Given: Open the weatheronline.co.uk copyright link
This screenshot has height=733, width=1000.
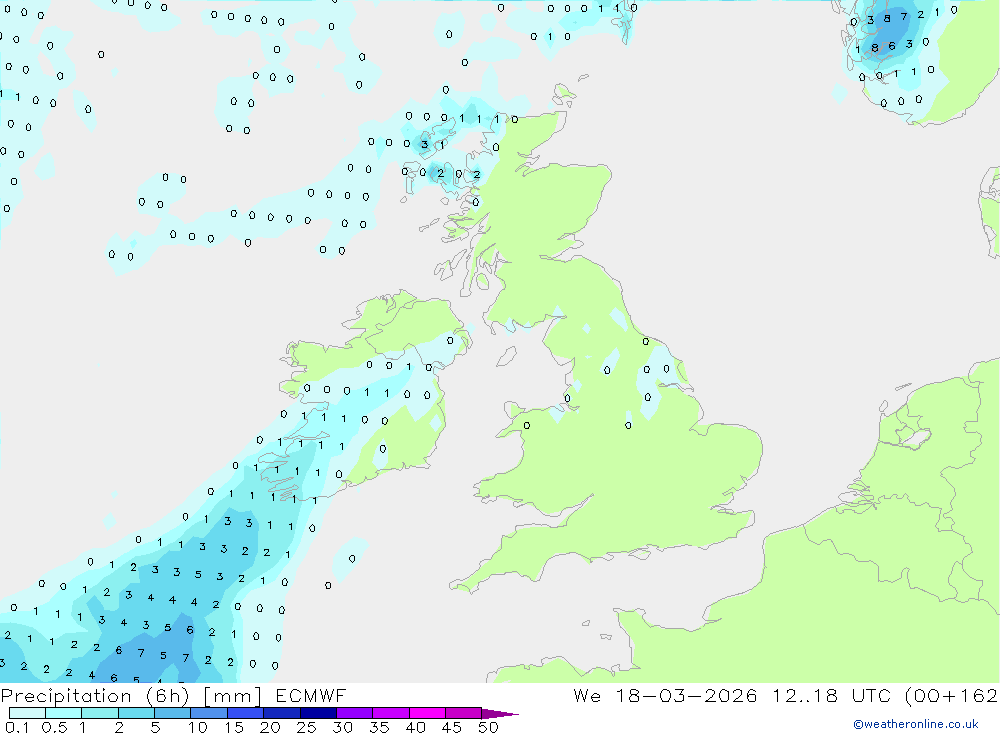Looking at the screenshot, I should click(916, 724).
